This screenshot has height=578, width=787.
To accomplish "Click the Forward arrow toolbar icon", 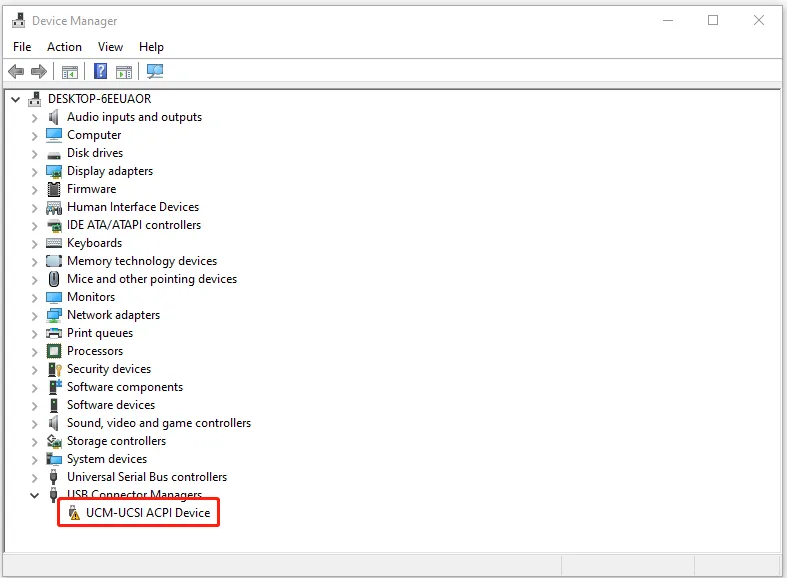I will pyautogui.click(x=39, y=72).
